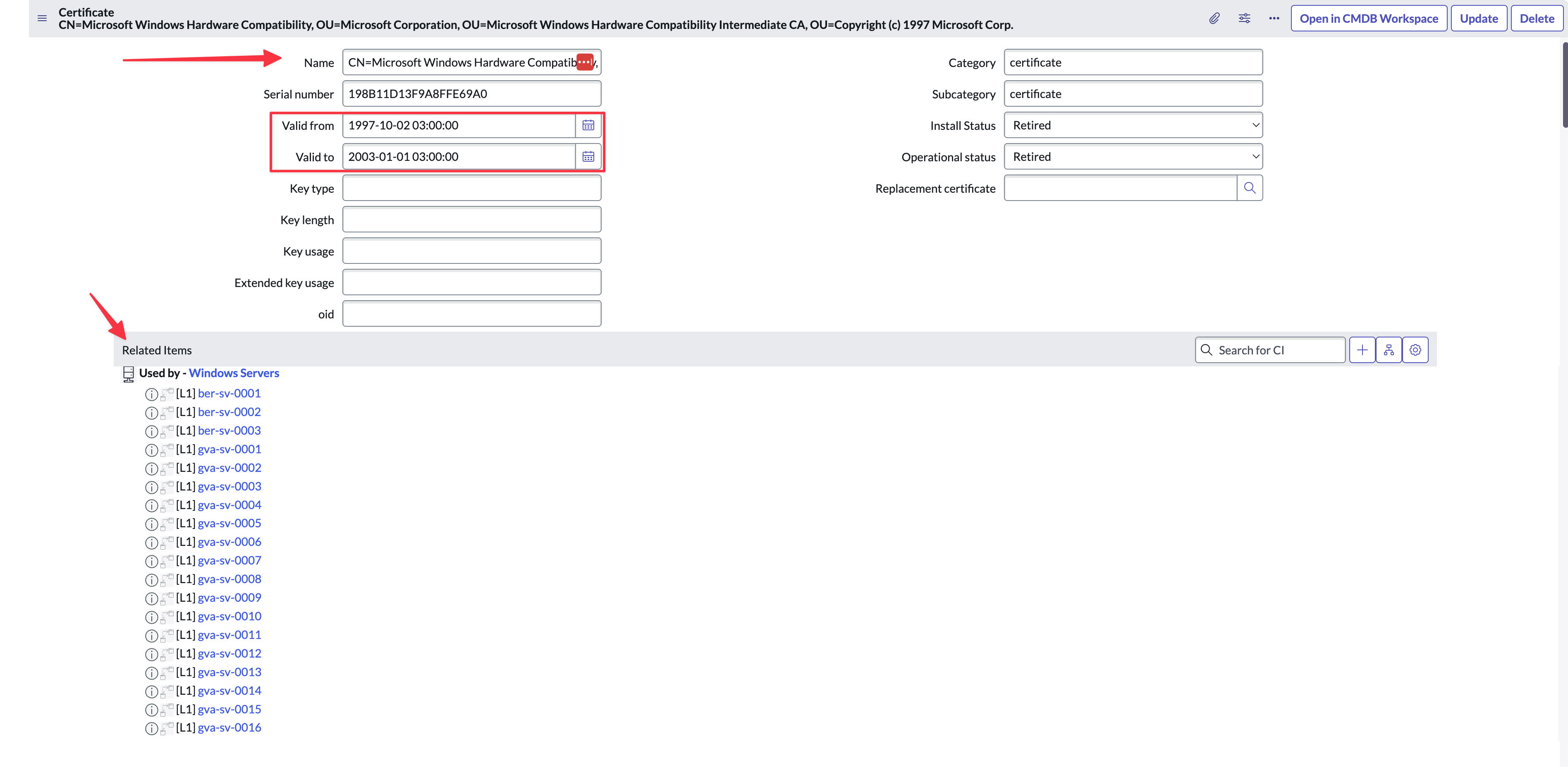This screenshot has height=775, width=1568.
Task: Open the Operational status dropdown
Action: [1133, 157]
